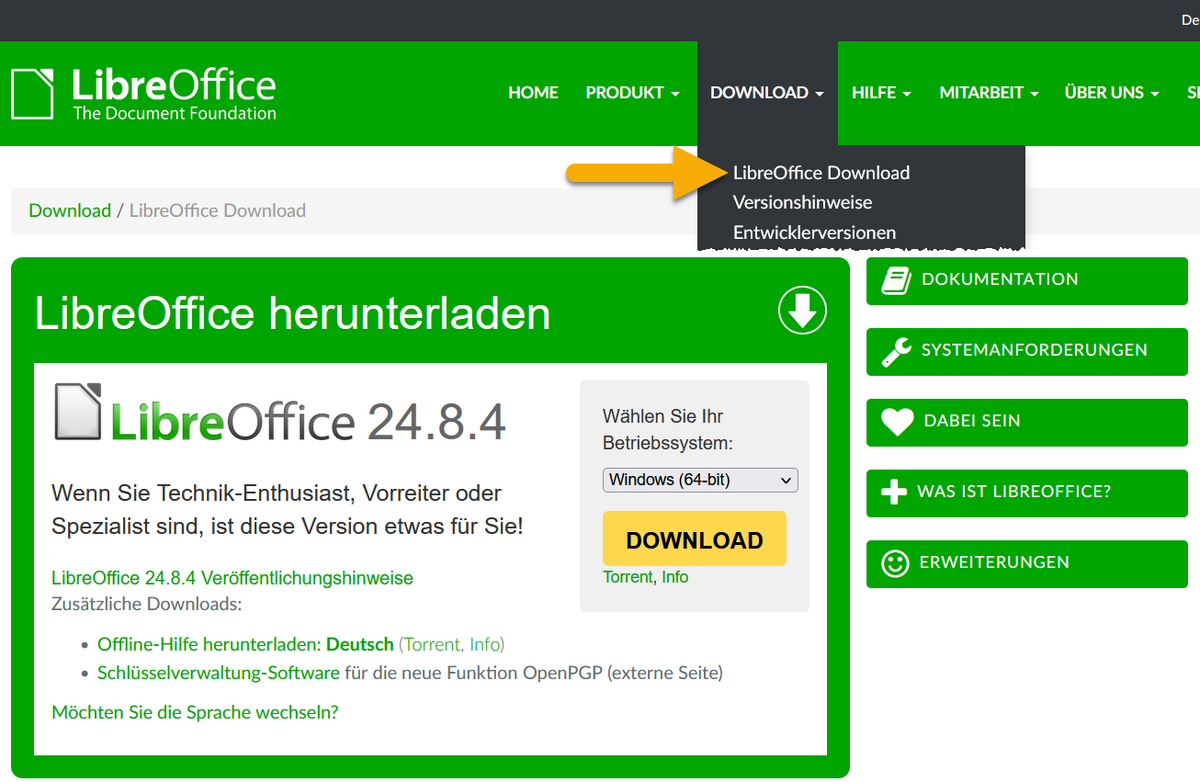Click the circular download arrow icon
The height and width of the screenshot is (782, 1200).
point(801,310)
